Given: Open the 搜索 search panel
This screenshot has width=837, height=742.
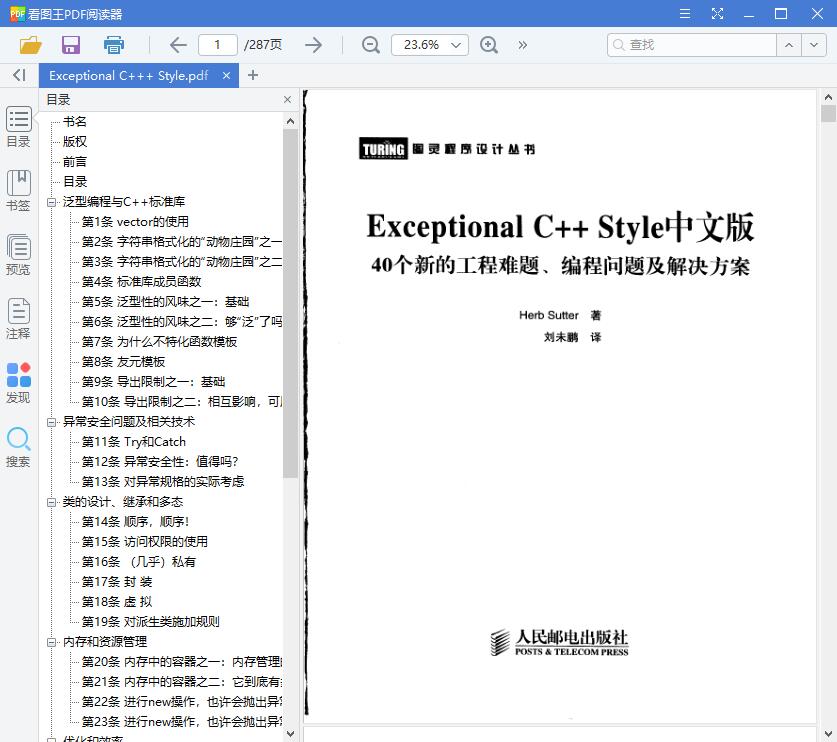Looking at the screenshot, I should click(19, 447).
